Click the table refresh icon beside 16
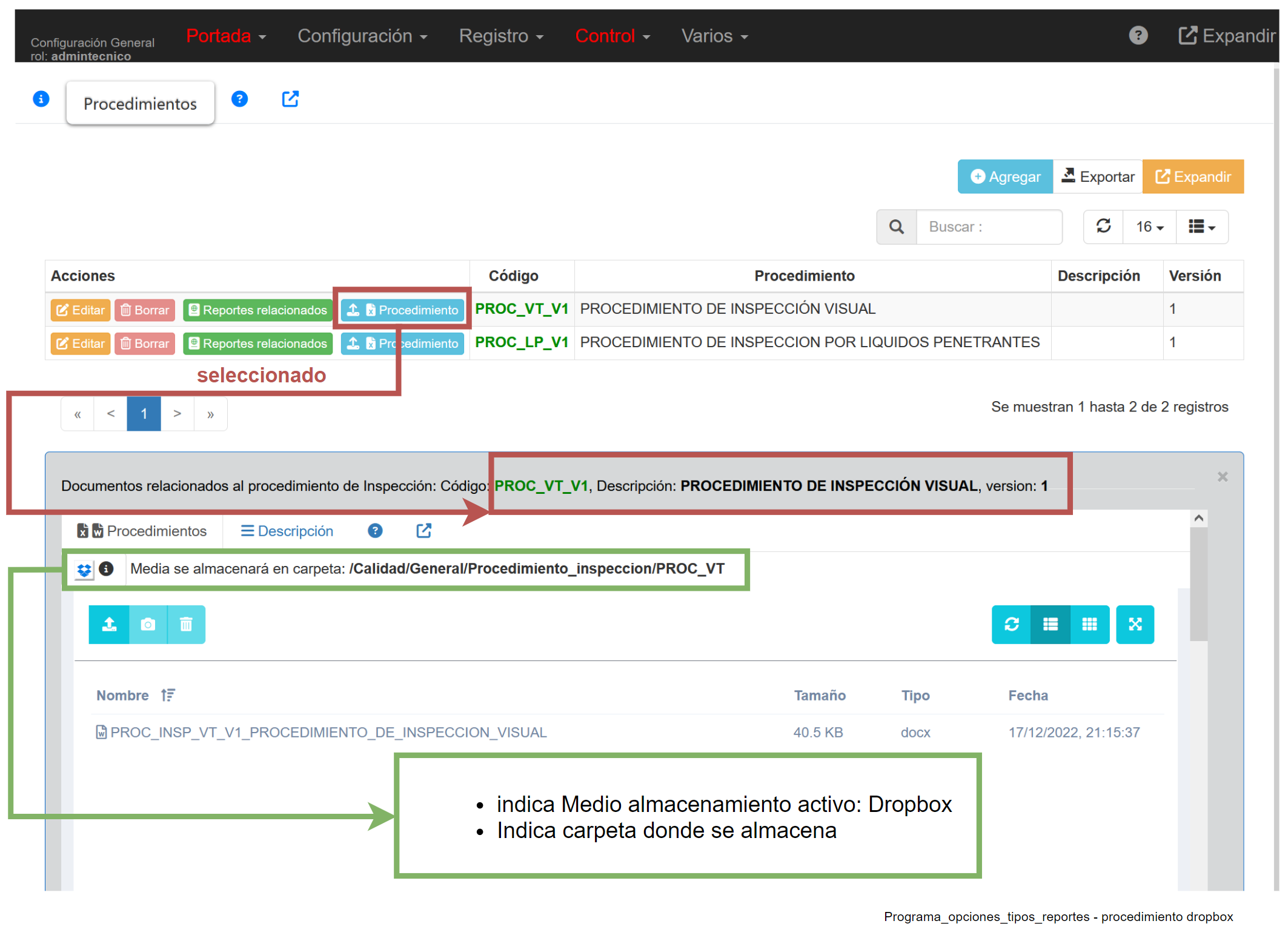Image resolution: width=1288 pixels, height=938 pixels. pos(1103,227)
